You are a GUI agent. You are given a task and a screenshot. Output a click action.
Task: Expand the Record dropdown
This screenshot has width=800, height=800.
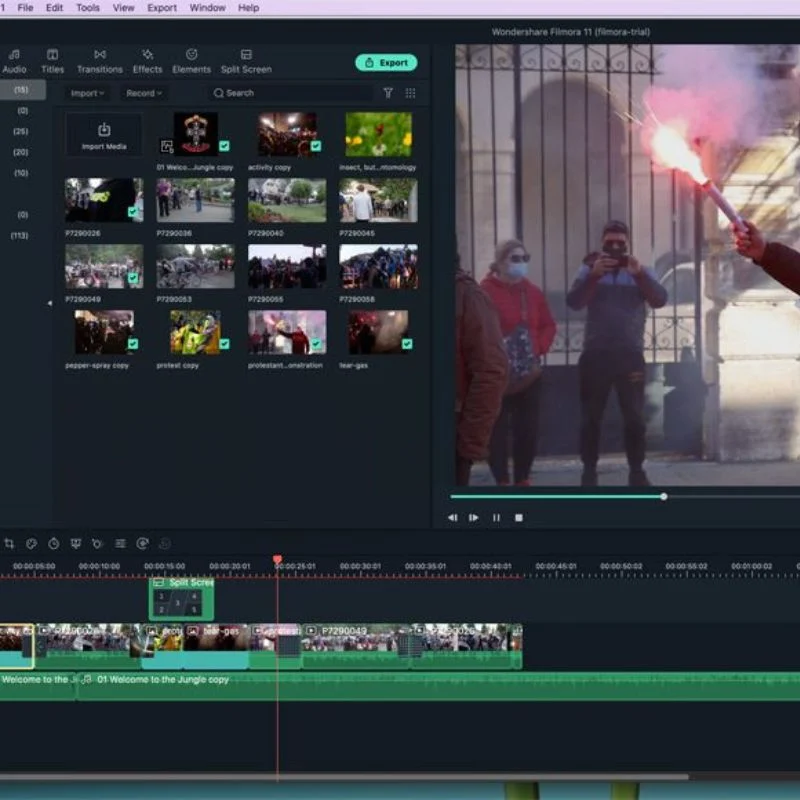(144, 93)
